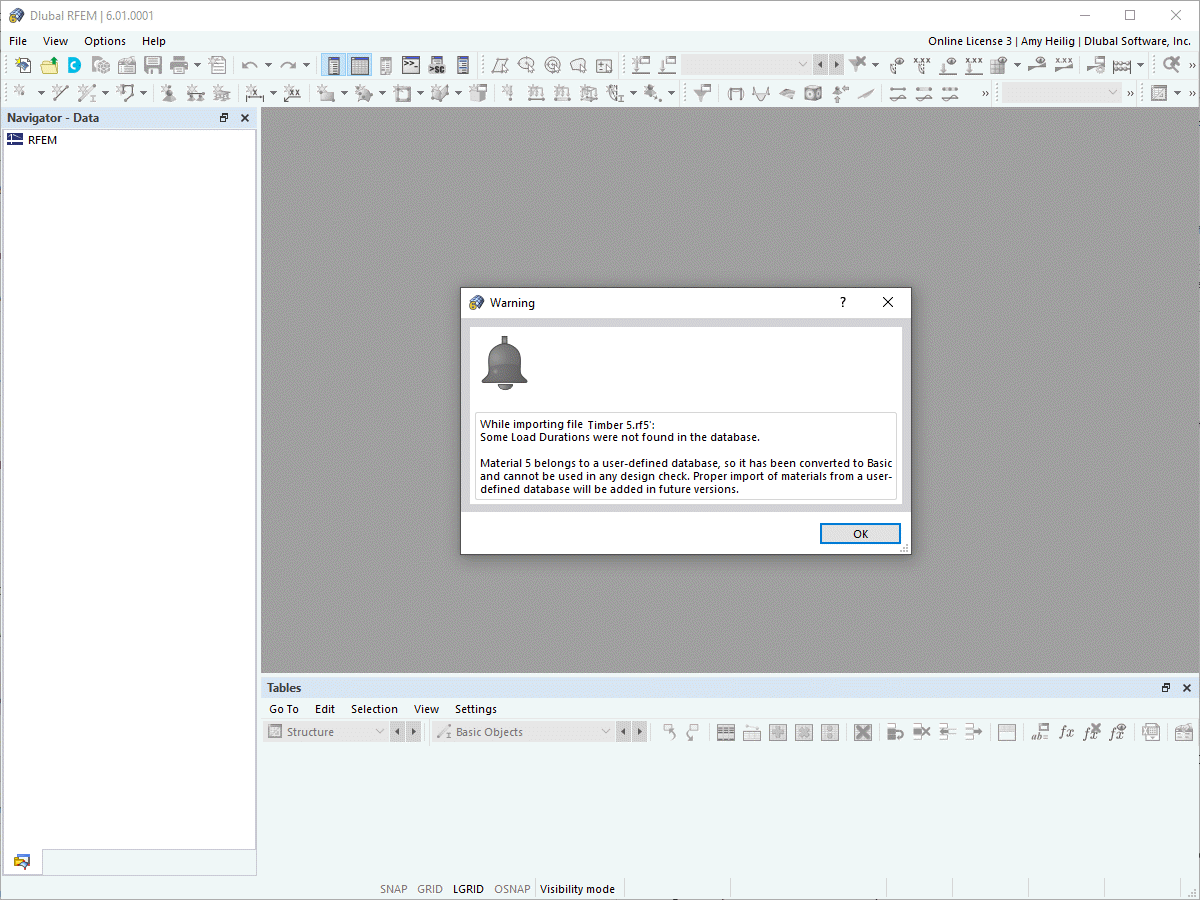This screenshot has width=1200, height=900.
Task: Save the current model
Action: click(x=152, y=64)
